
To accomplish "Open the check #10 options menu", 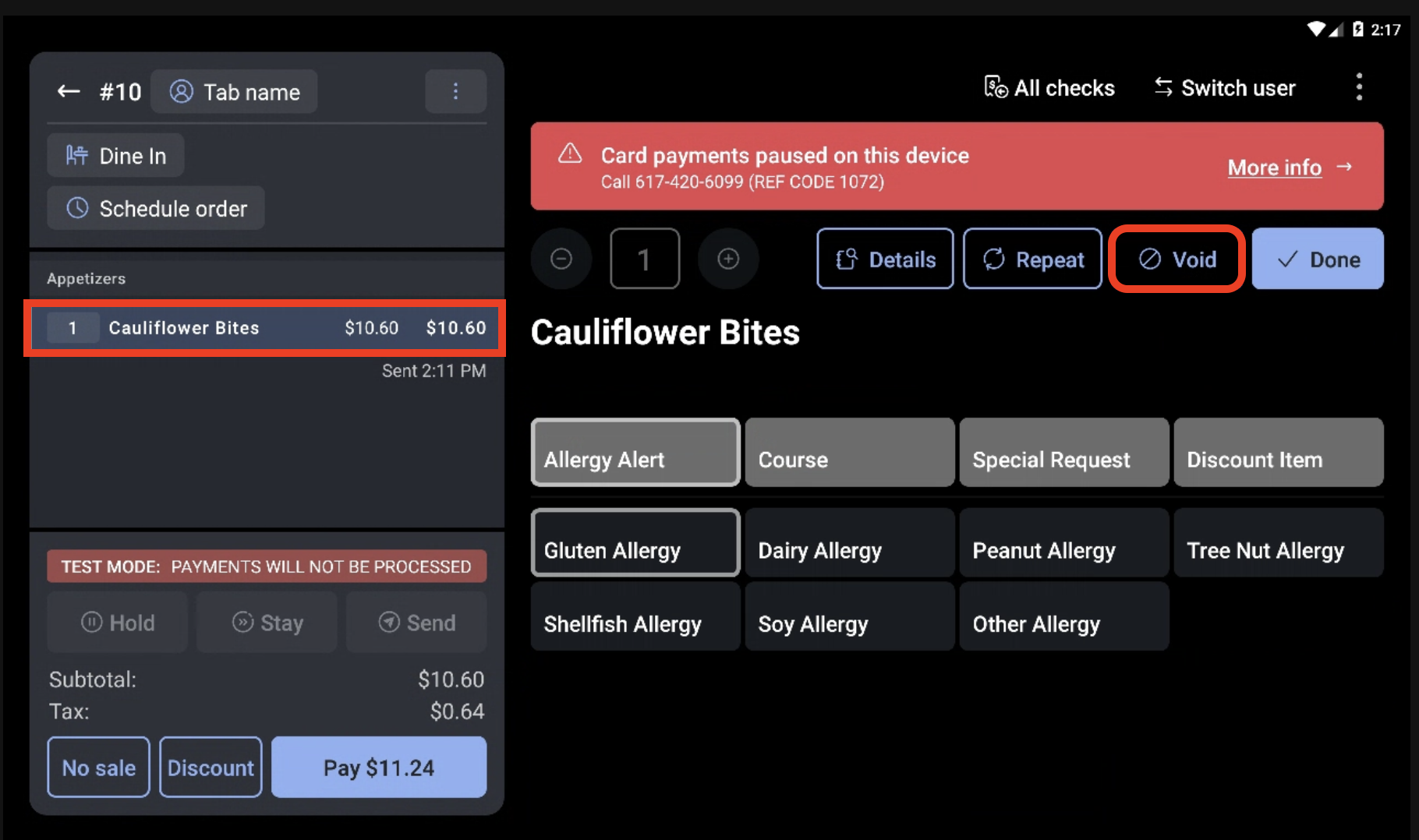I will 455,91.
